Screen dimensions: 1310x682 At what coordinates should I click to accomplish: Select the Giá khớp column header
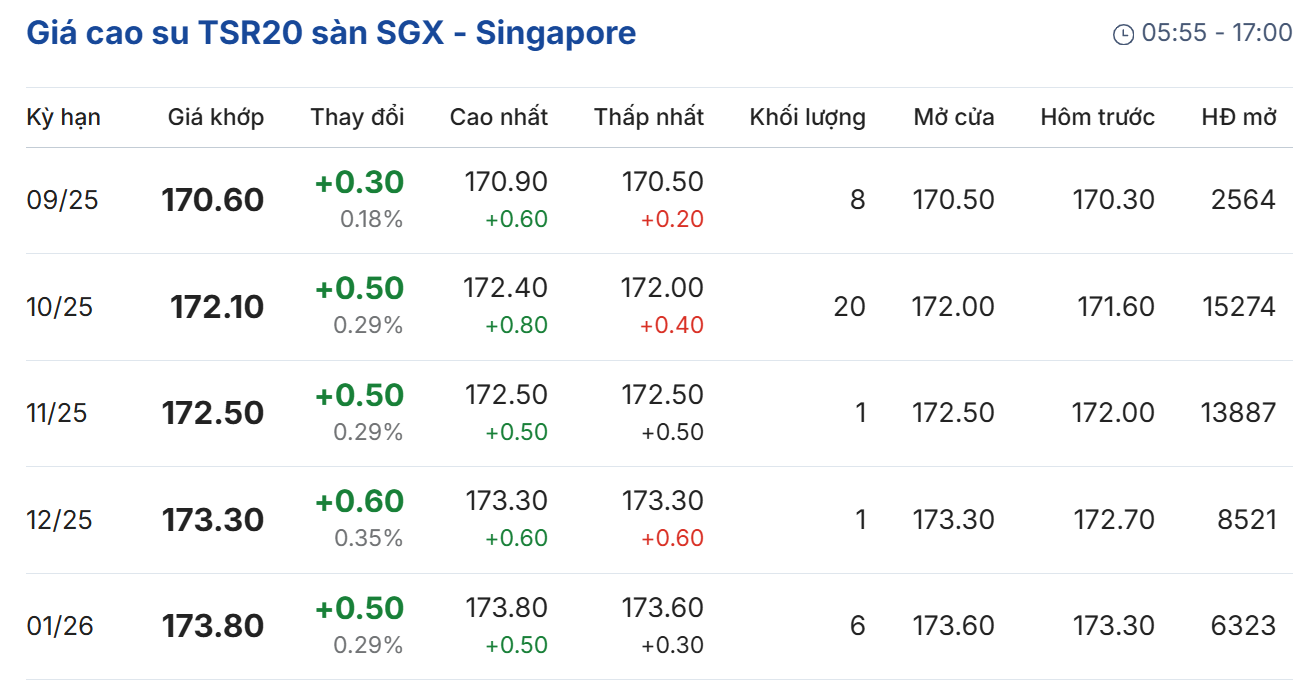(x=216, y=117)
